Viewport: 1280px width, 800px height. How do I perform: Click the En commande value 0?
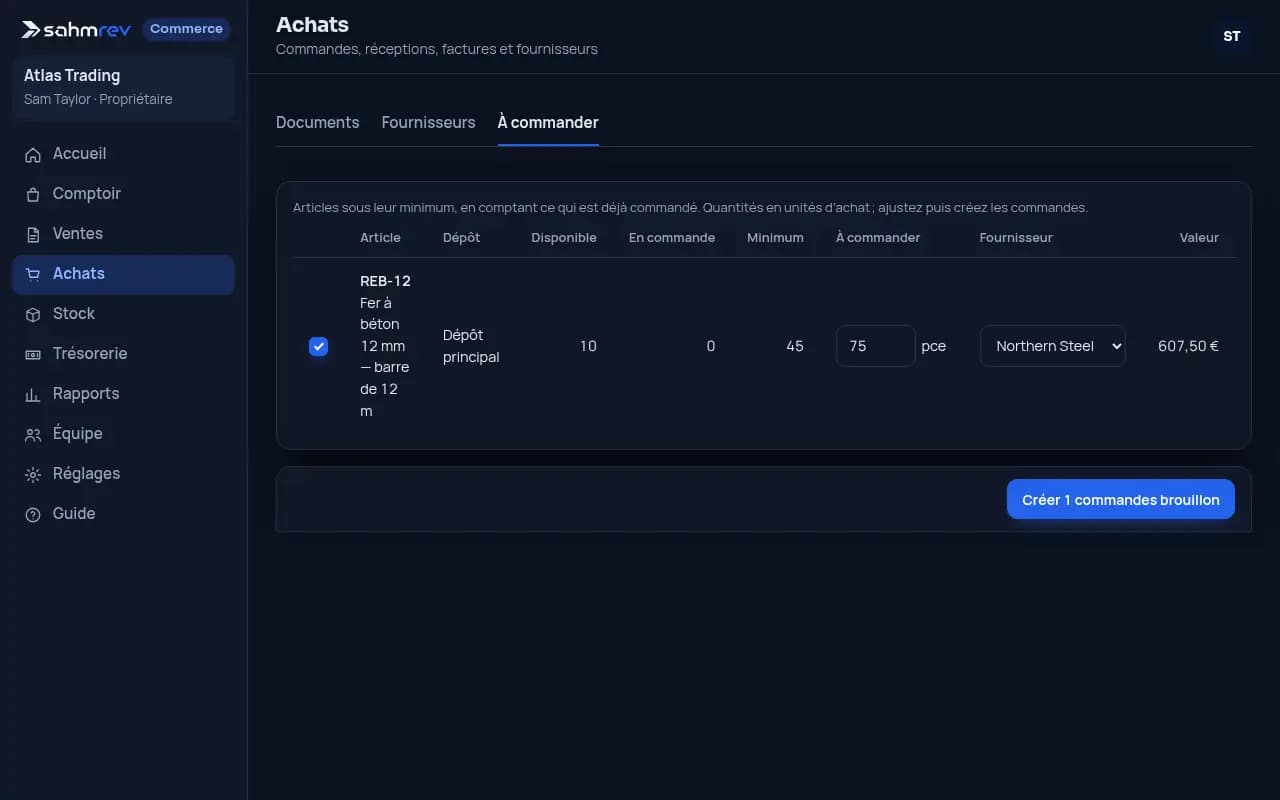710,346
